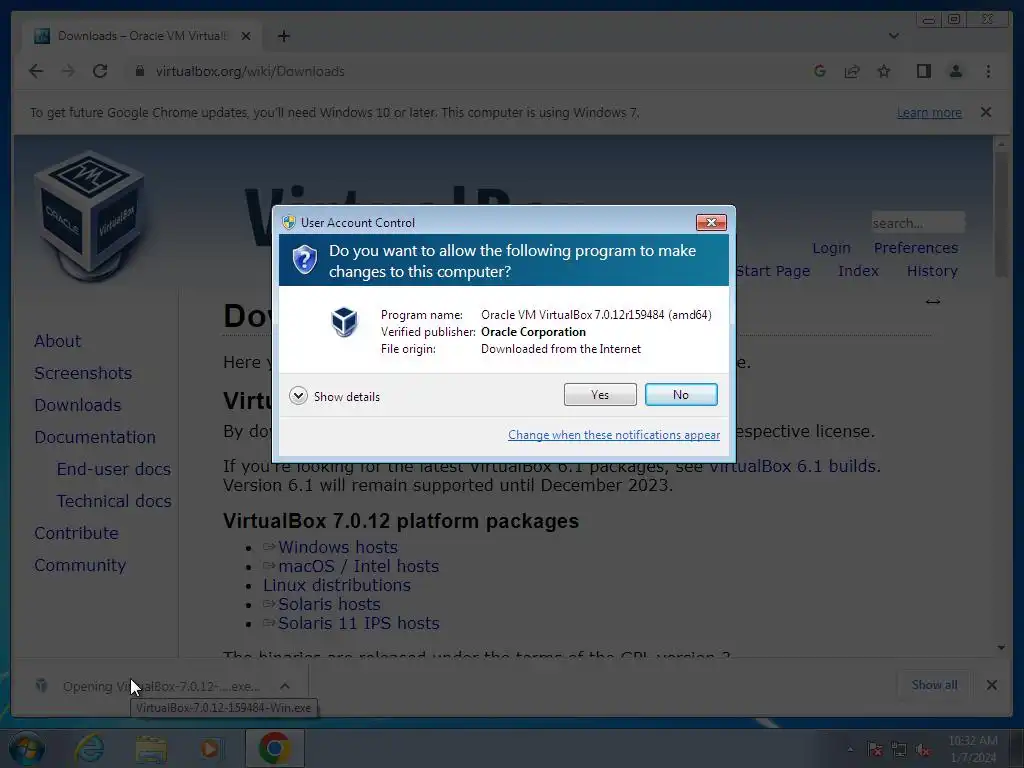
Task: Click the share page icon in Chrome
Action: [x=852, y=71]
